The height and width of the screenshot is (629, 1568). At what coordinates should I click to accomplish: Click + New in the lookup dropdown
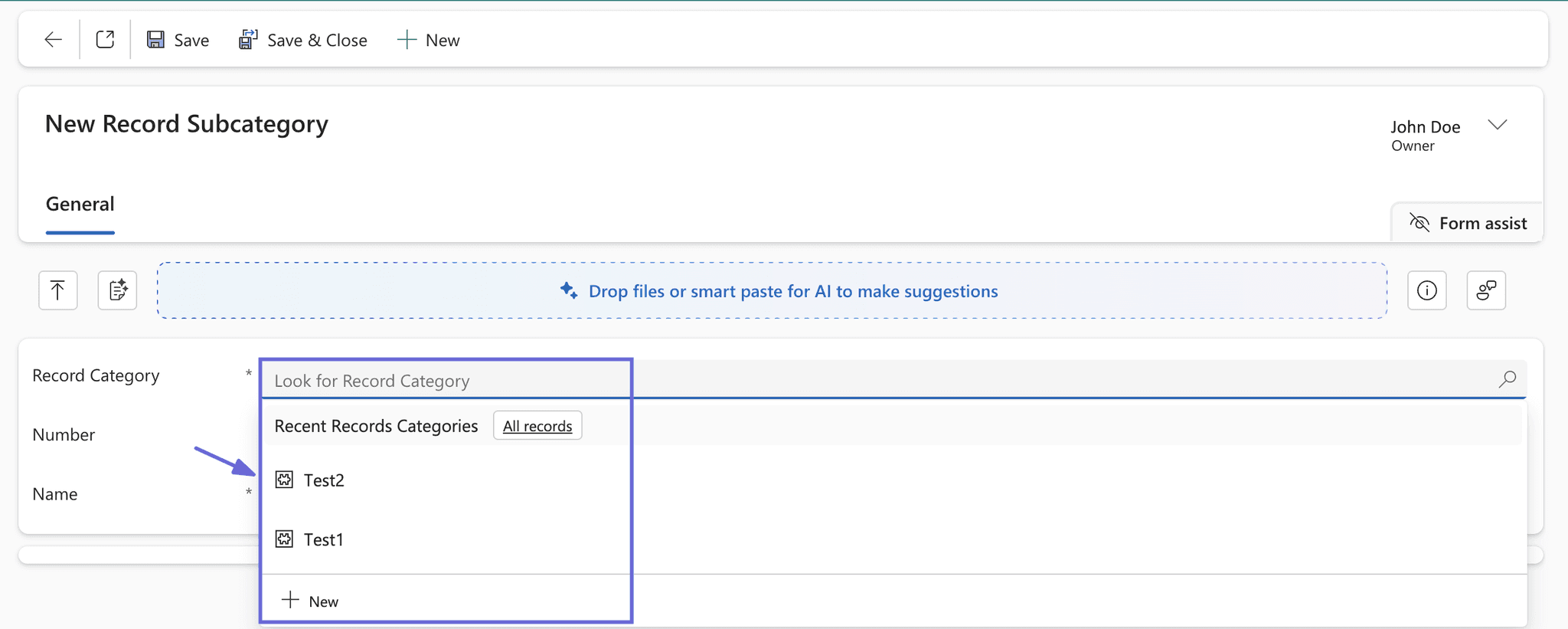point(310,601)
